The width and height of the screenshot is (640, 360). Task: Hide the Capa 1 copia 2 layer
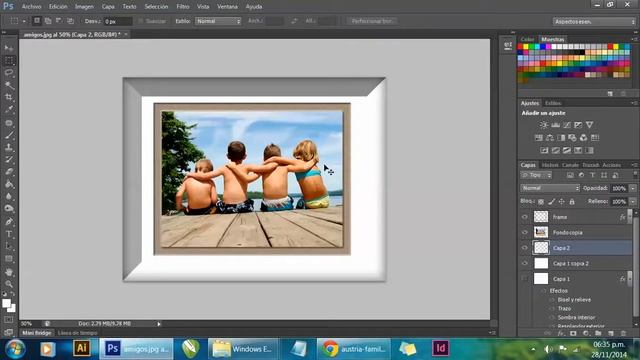(525, 264)
